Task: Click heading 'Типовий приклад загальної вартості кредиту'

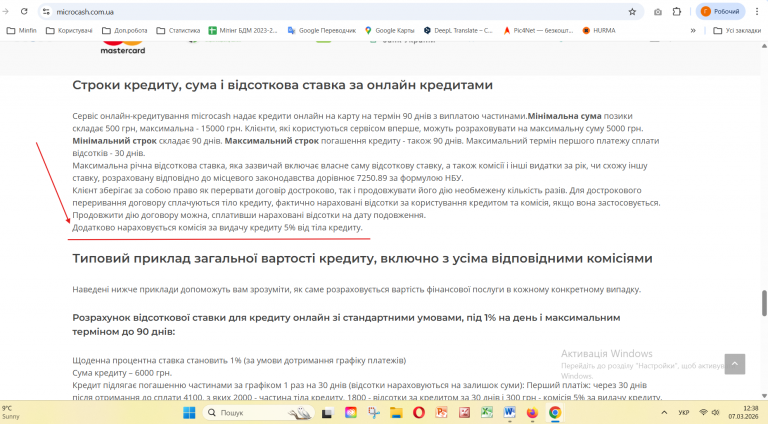Action: point(362,259)
